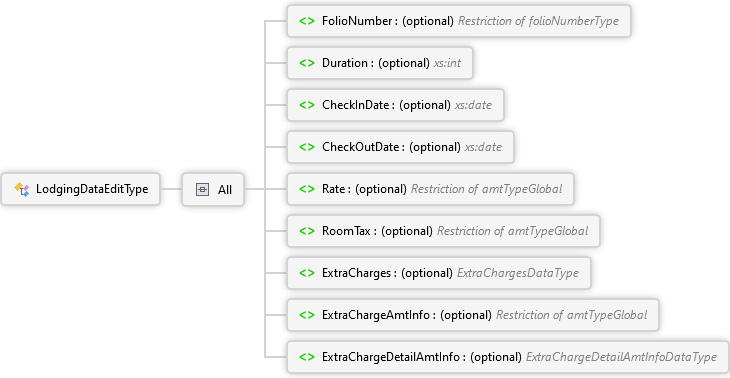Select the CheckOutDate element label
The width and height of the screenshot is (730, 378).
click(361, 147)
